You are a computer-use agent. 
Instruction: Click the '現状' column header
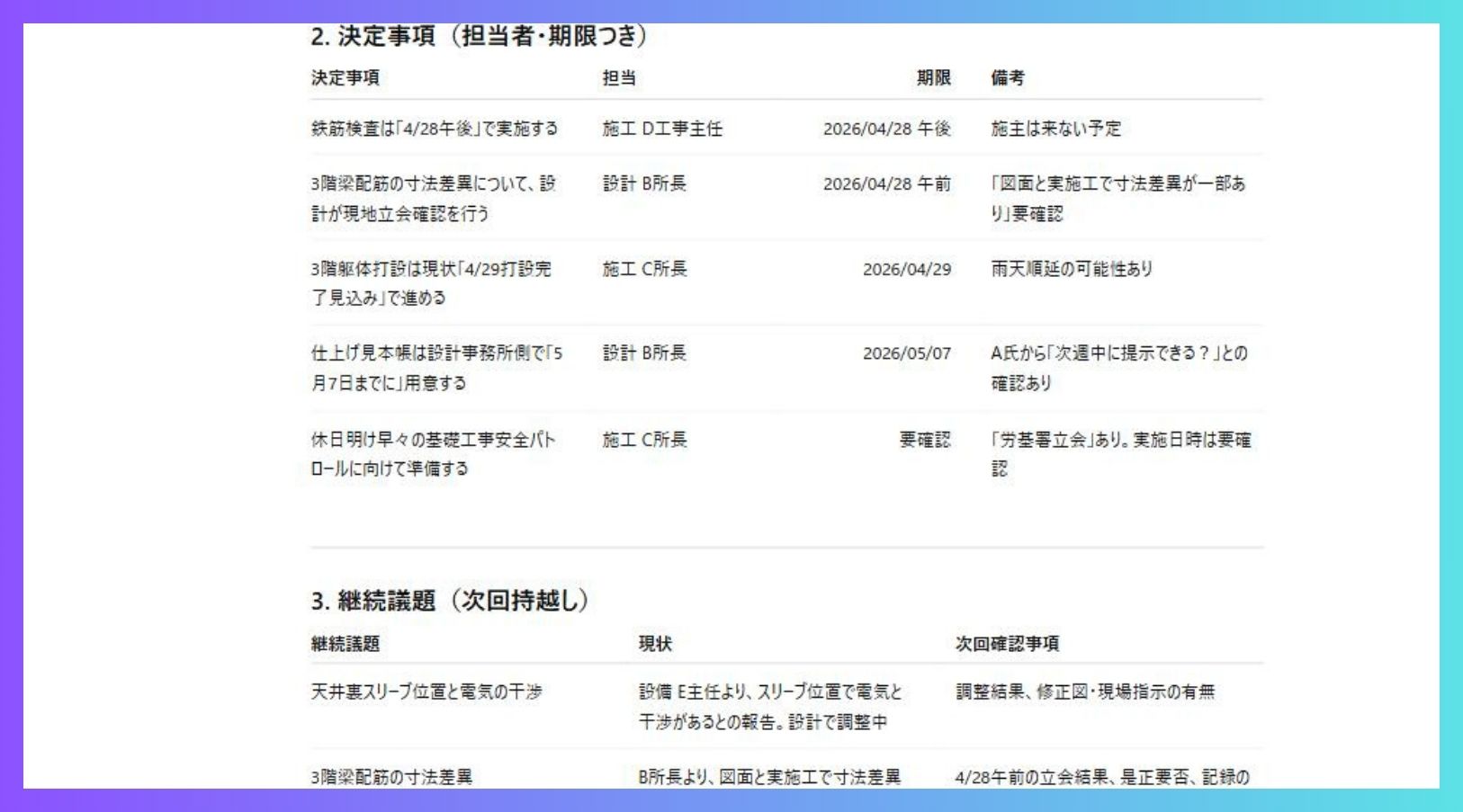[655, 644]
